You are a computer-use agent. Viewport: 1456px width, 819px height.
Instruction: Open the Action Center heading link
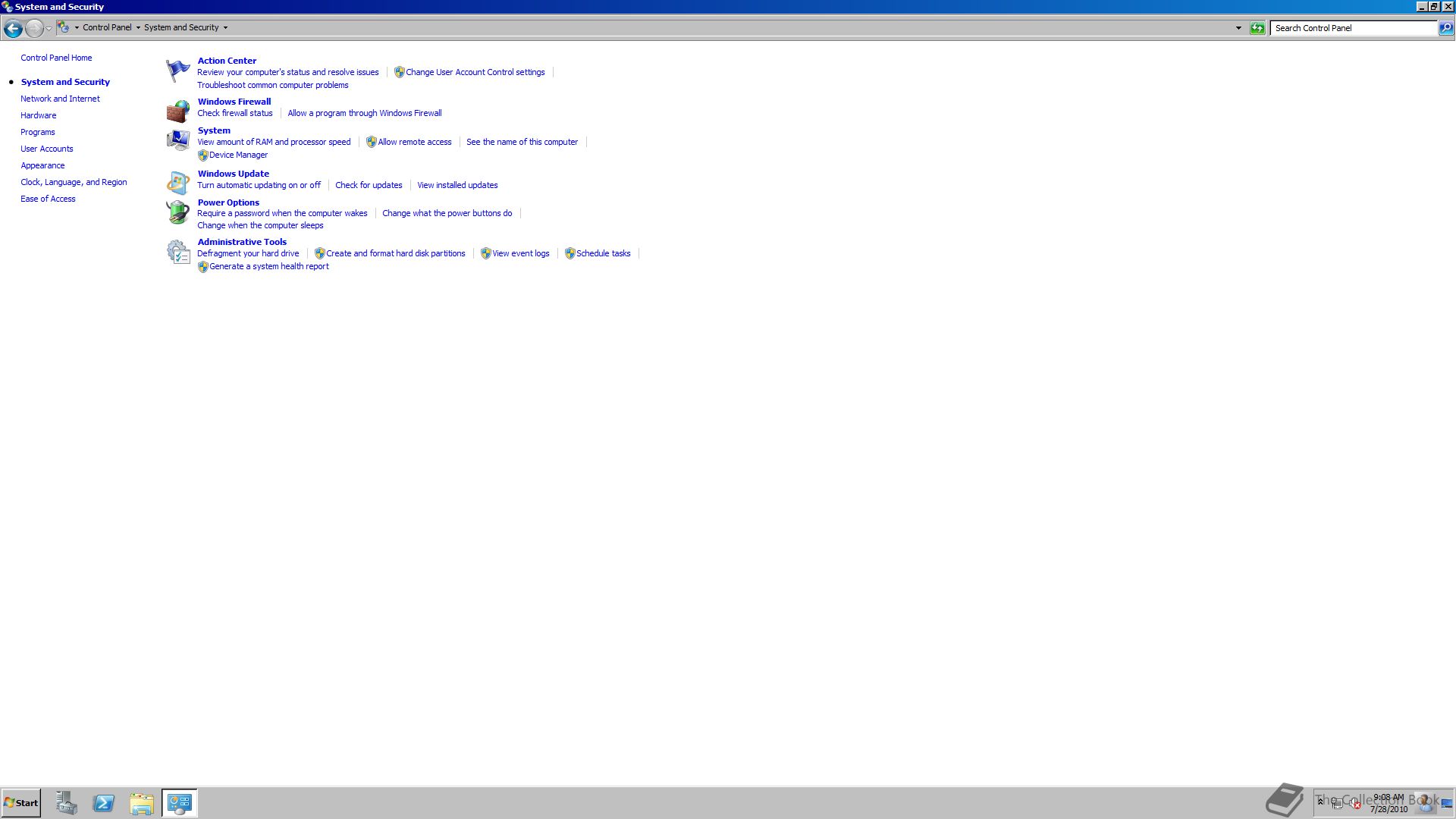227,61
